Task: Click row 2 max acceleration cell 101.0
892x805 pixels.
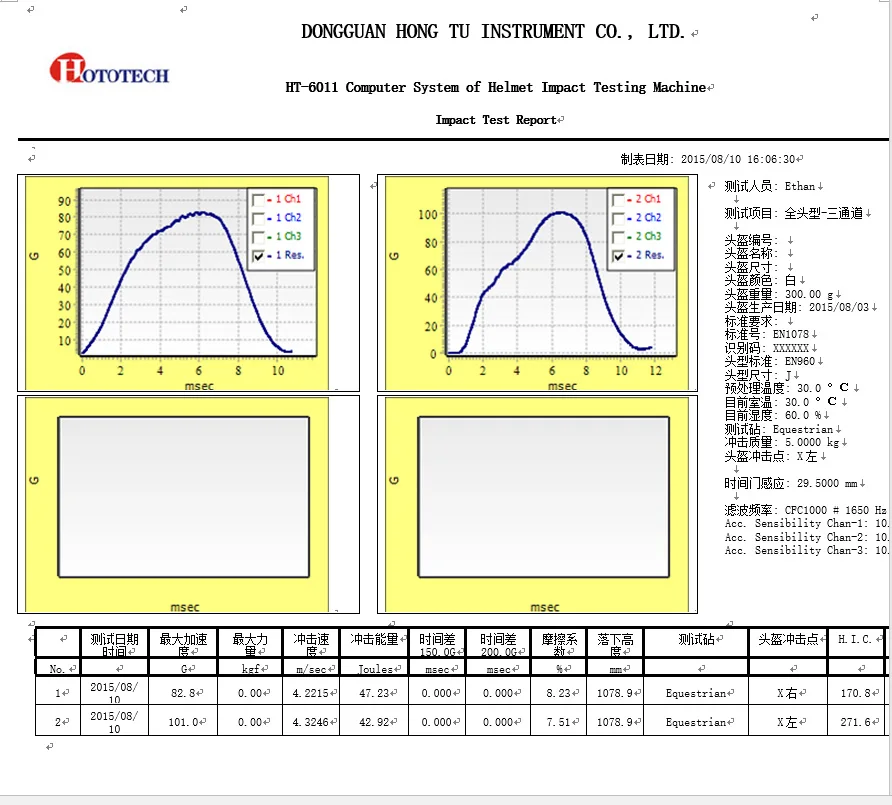Action: [x=183, y=722]
